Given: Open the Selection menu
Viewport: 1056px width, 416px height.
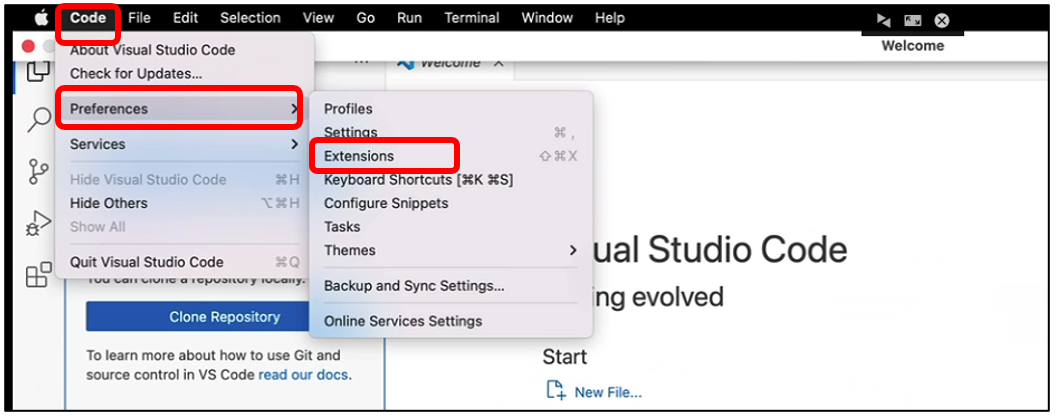Looking at the screenshot, I should (x=250, y=18).
